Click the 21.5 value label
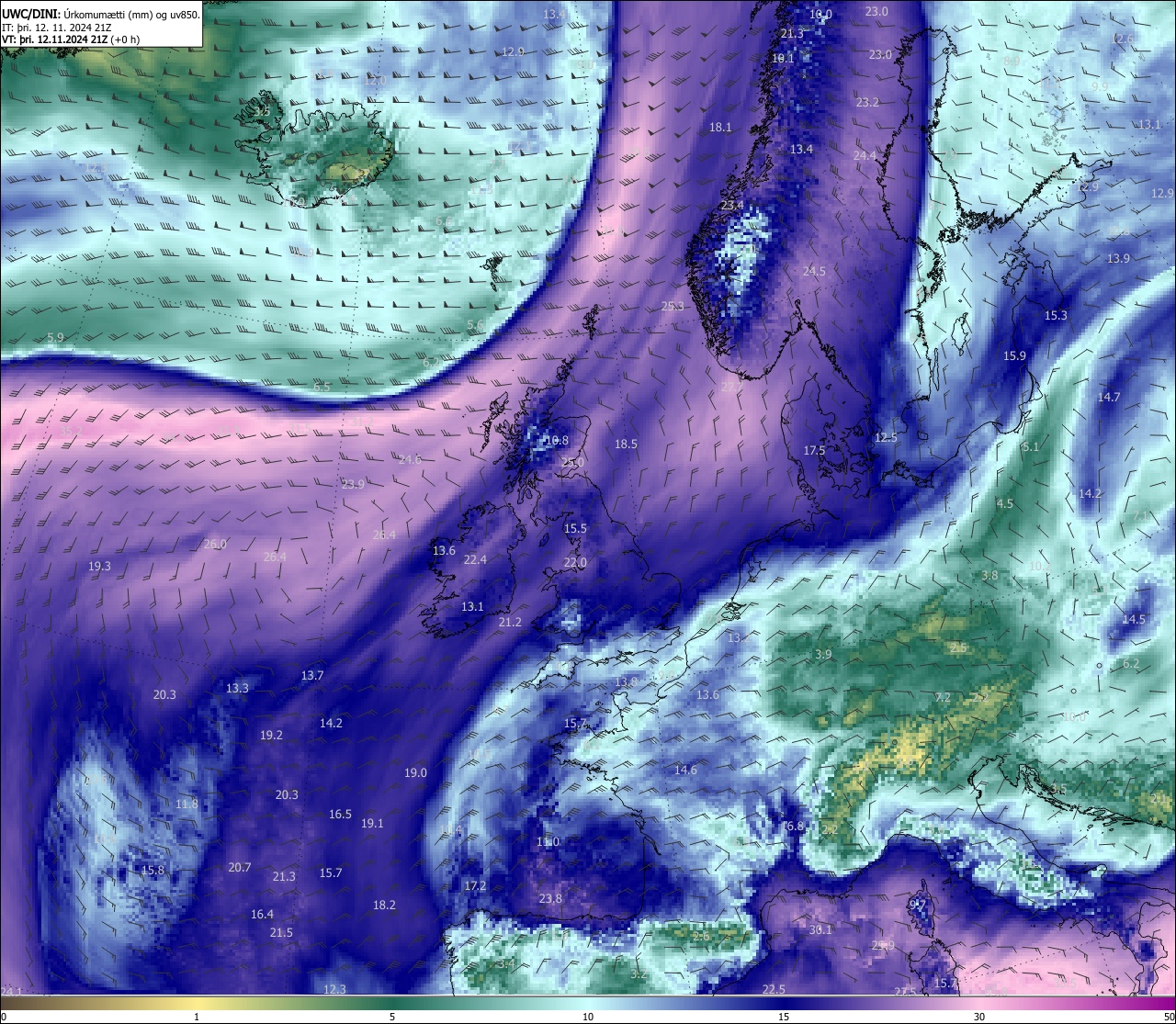 pyautogui.click(x=281, y=932)
